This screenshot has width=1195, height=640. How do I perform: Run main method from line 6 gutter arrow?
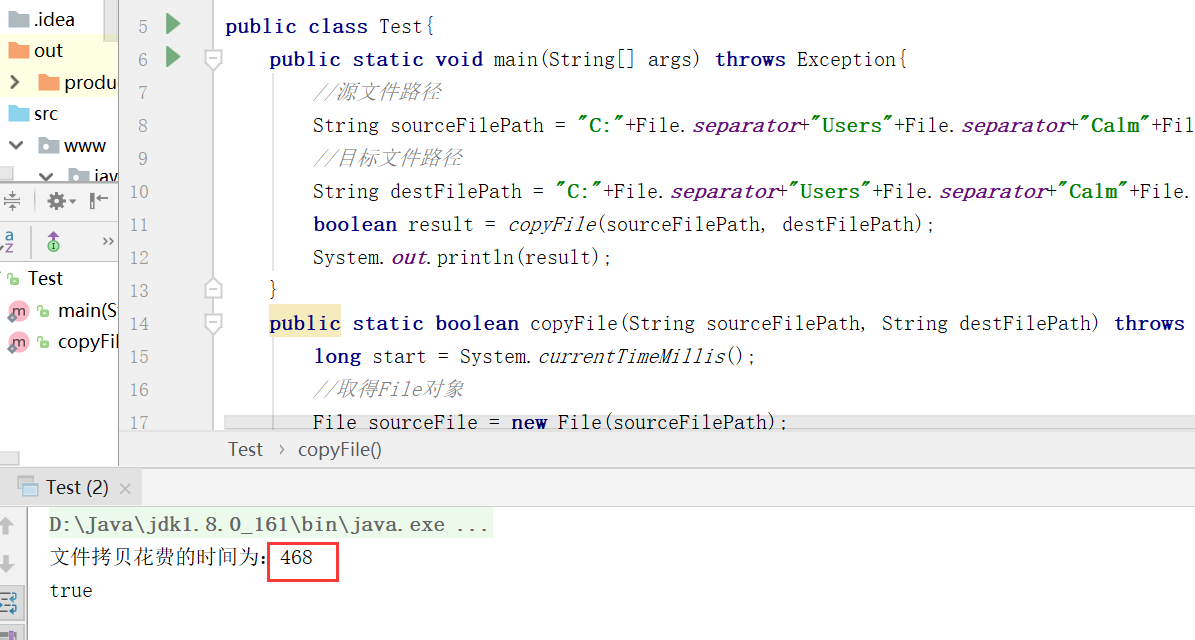pyautogui.click(x=173, y=57)
